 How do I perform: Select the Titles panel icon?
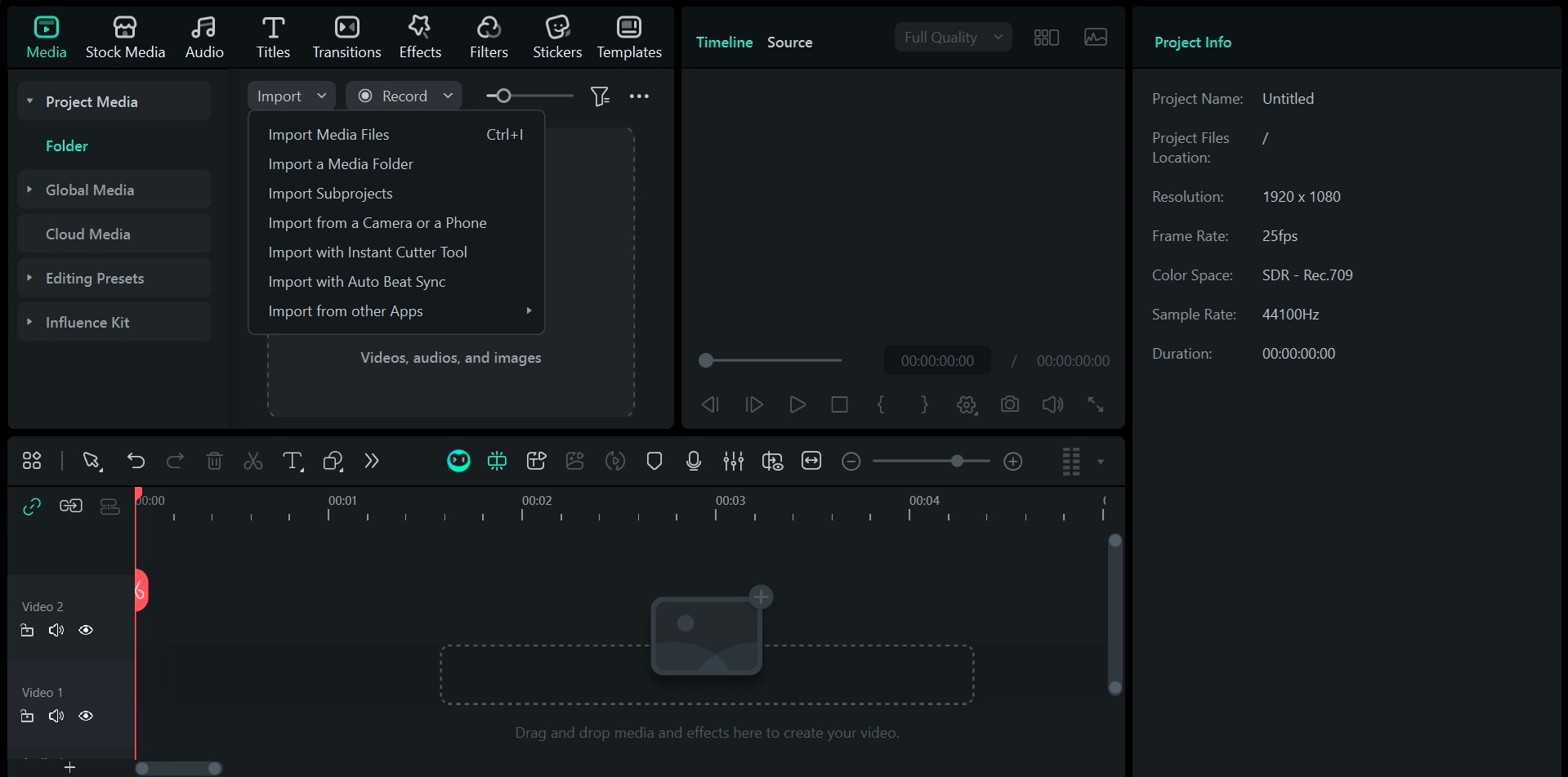tap(273, 36)
